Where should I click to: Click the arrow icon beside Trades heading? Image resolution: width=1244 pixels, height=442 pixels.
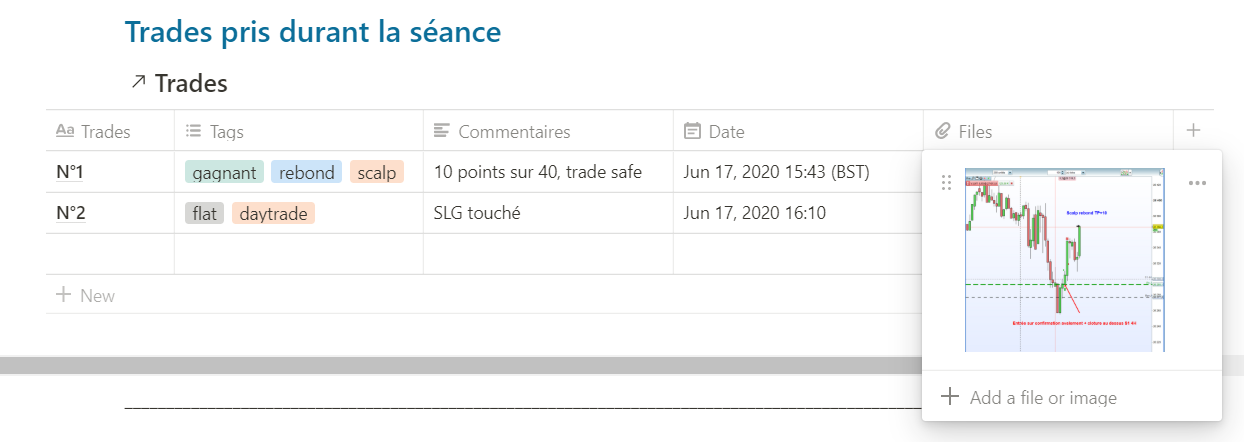pyautogui.click(x=138, y=82)
